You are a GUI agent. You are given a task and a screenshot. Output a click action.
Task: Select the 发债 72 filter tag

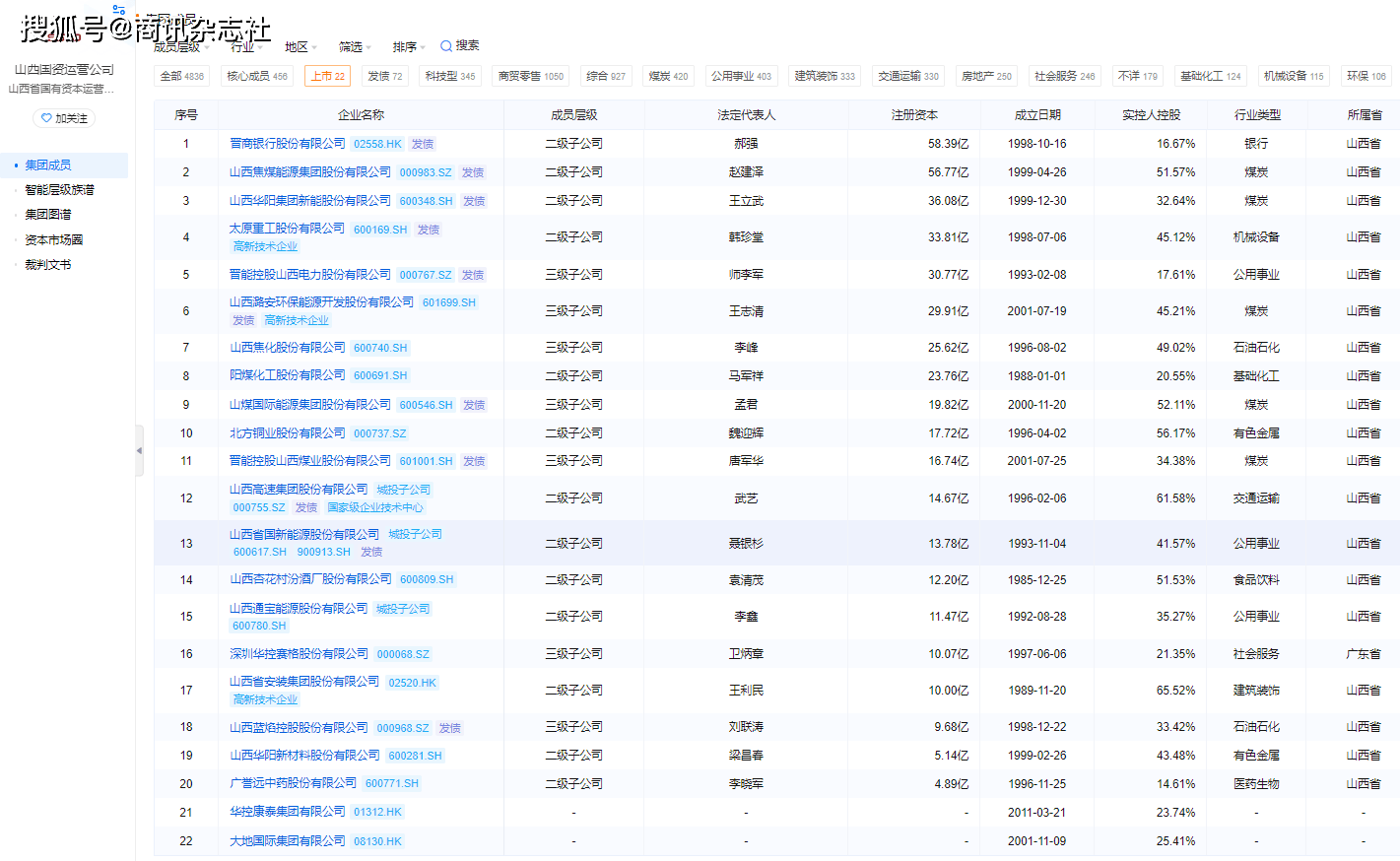click(x=385, y=76)
